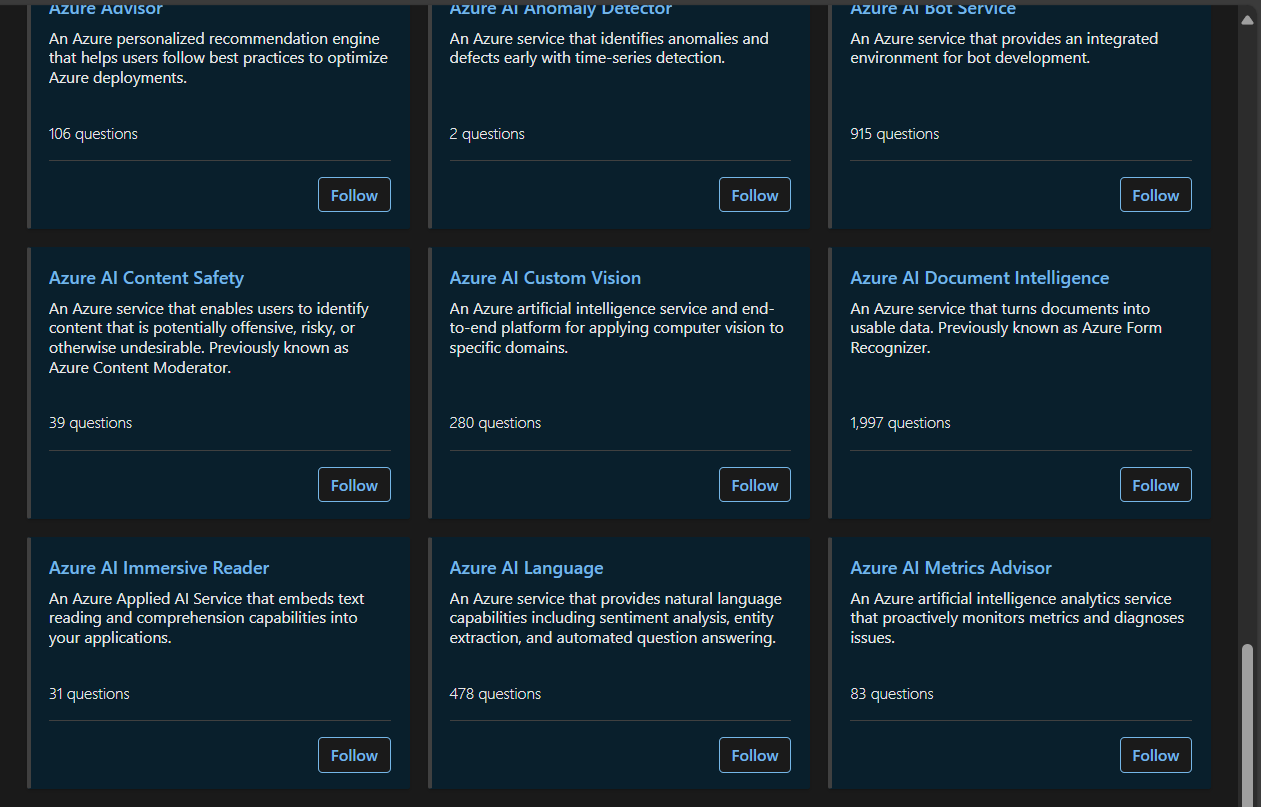The width and height of the screenshot is (1261, 807).
Task: Click the '915 questions' count text
Action: (x=894, y=134)
